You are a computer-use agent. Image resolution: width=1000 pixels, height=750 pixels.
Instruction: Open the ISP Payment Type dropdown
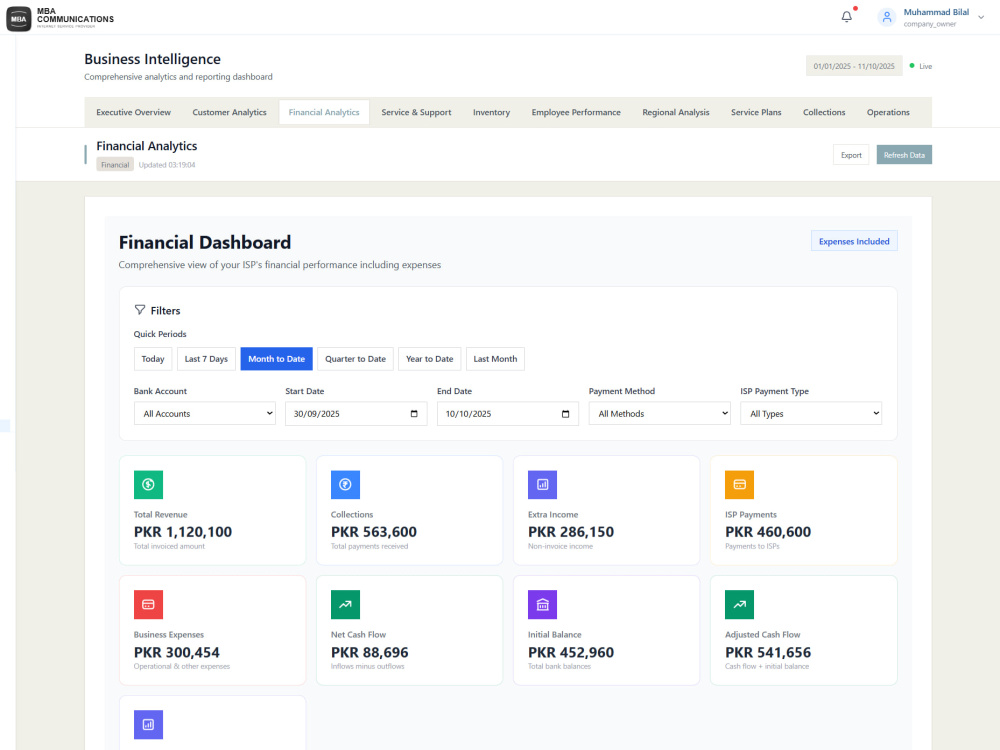click(811, 414)
